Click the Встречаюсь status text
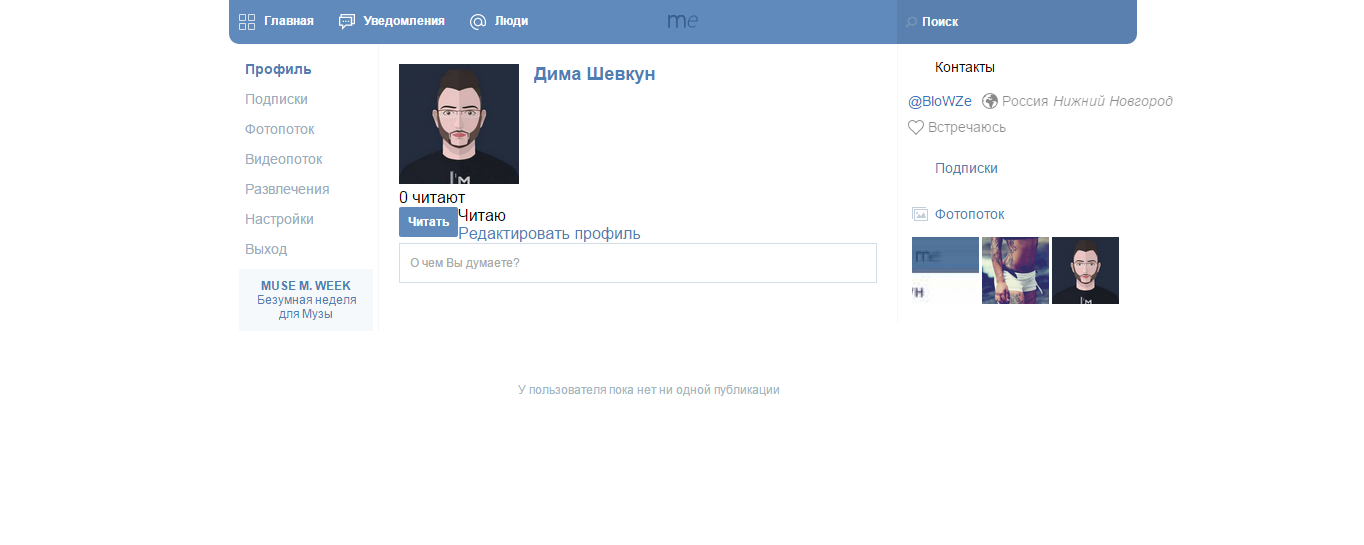 coord(967,127)
